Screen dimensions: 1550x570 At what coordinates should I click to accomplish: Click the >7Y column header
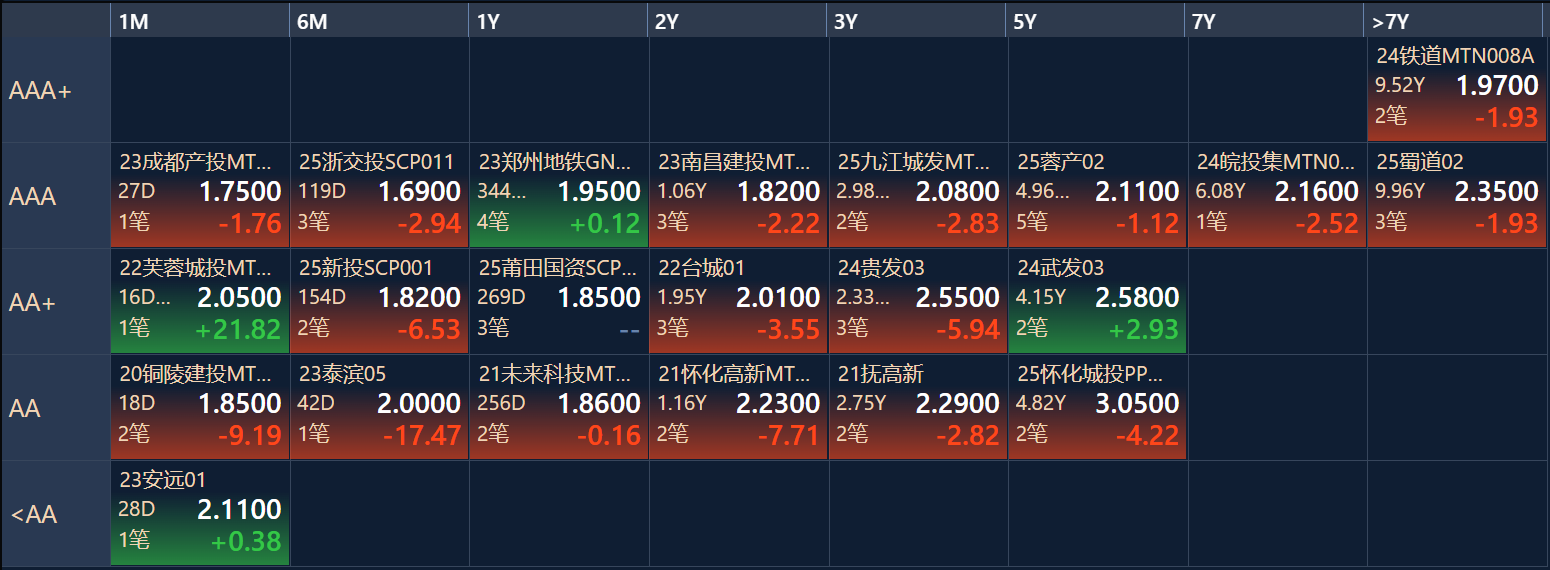click(1456, 21)
